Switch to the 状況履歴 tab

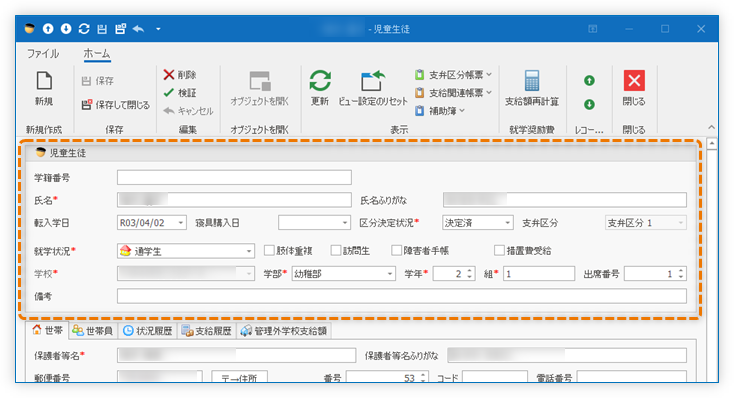(147, 331)
